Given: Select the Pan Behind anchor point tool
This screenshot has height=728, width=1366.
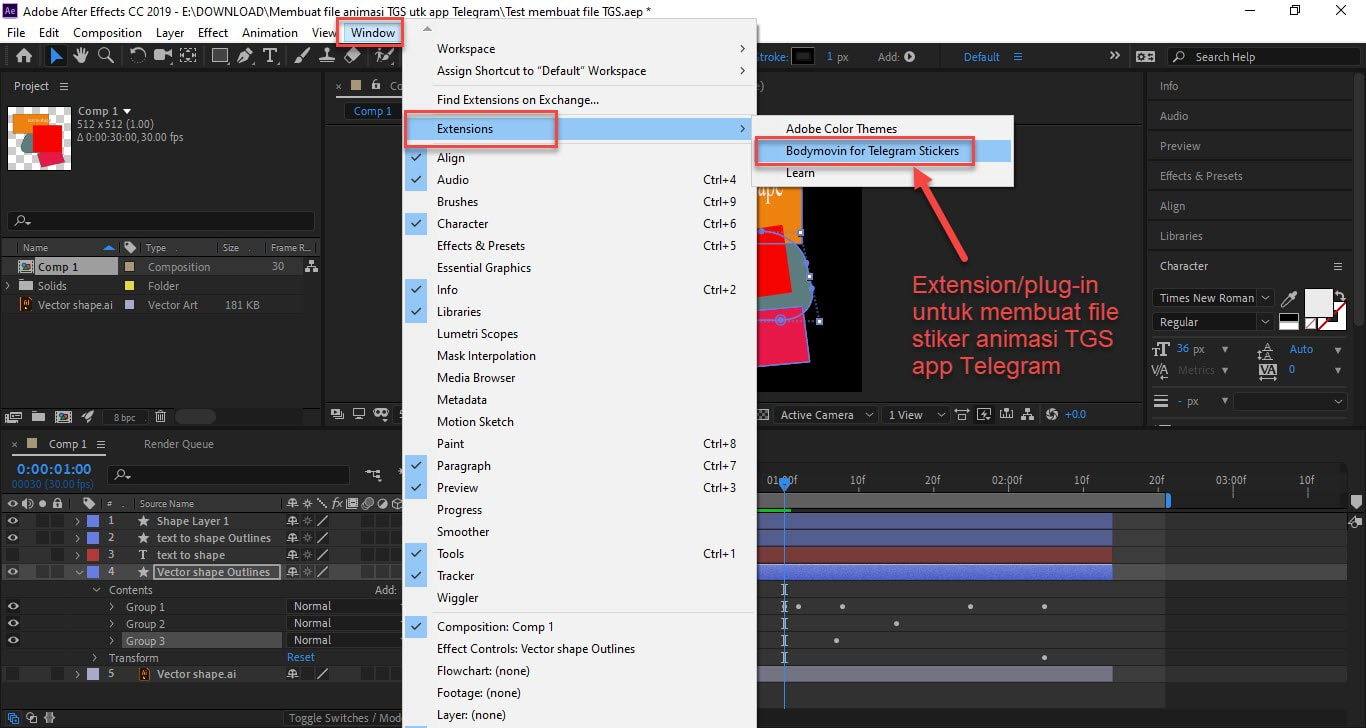Looking at the screenshot, I should pos(188,56).
